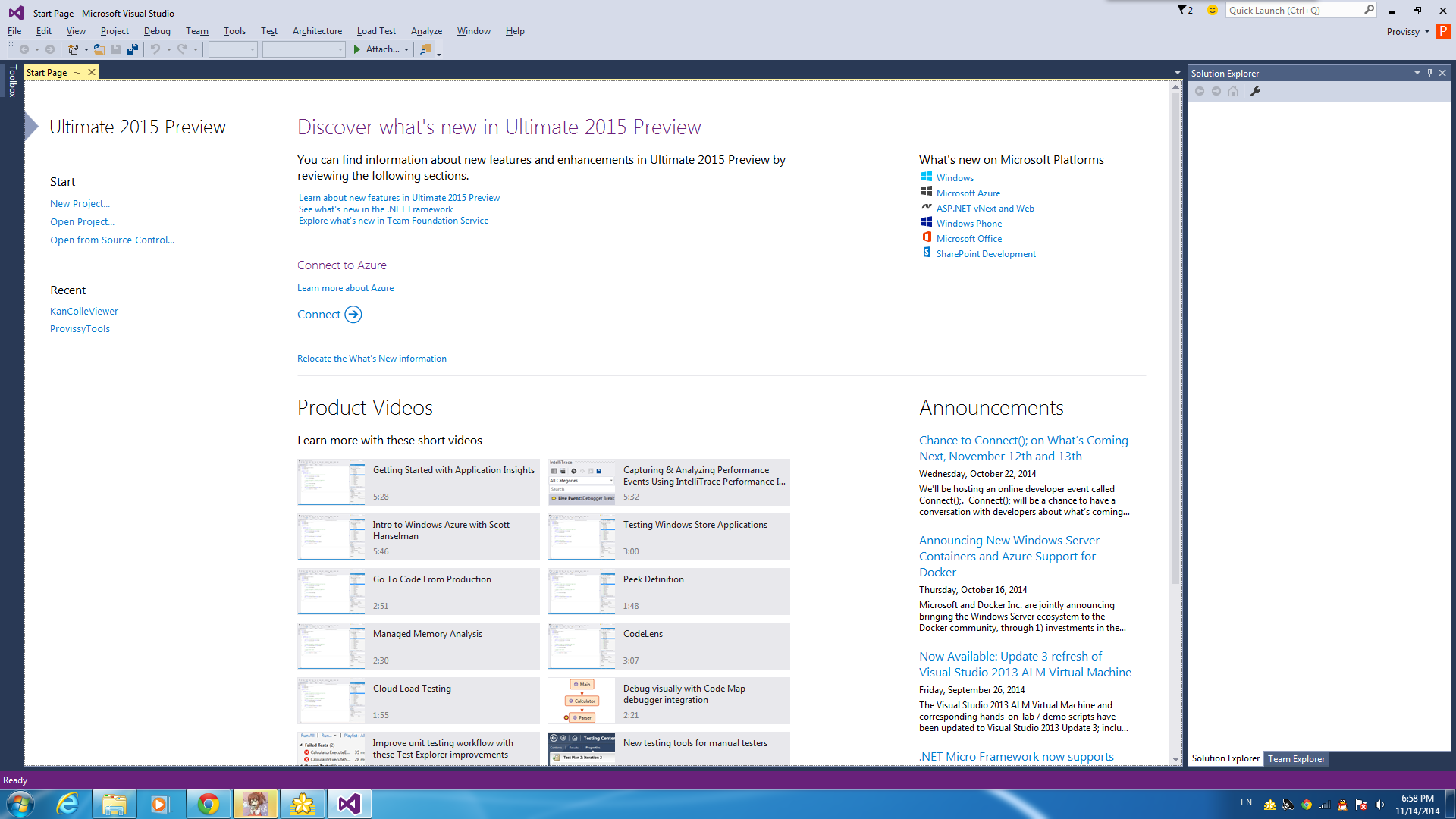Open recent project ProvissyTools
The height and width of the screenshot is (819, 1456).
[x=80, y=328]
